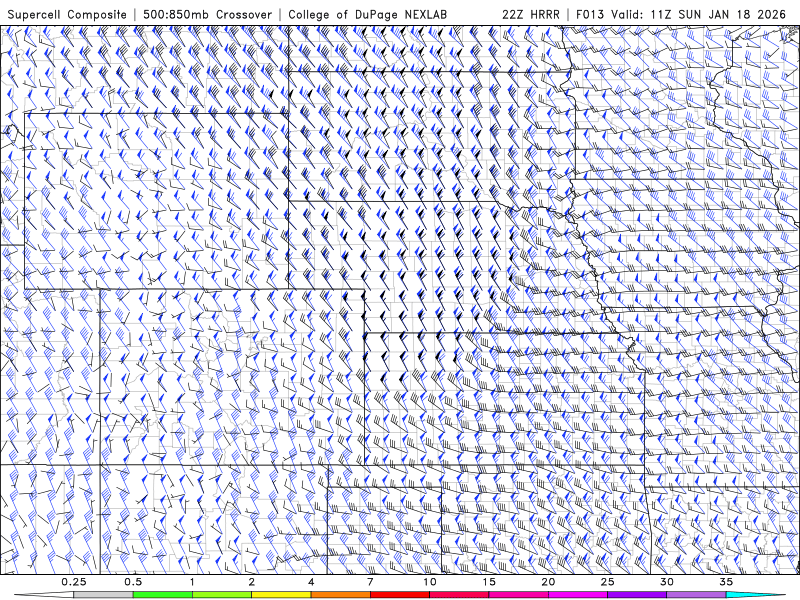
Task: Click the 0.25 legend scale label
Action: 74,582
